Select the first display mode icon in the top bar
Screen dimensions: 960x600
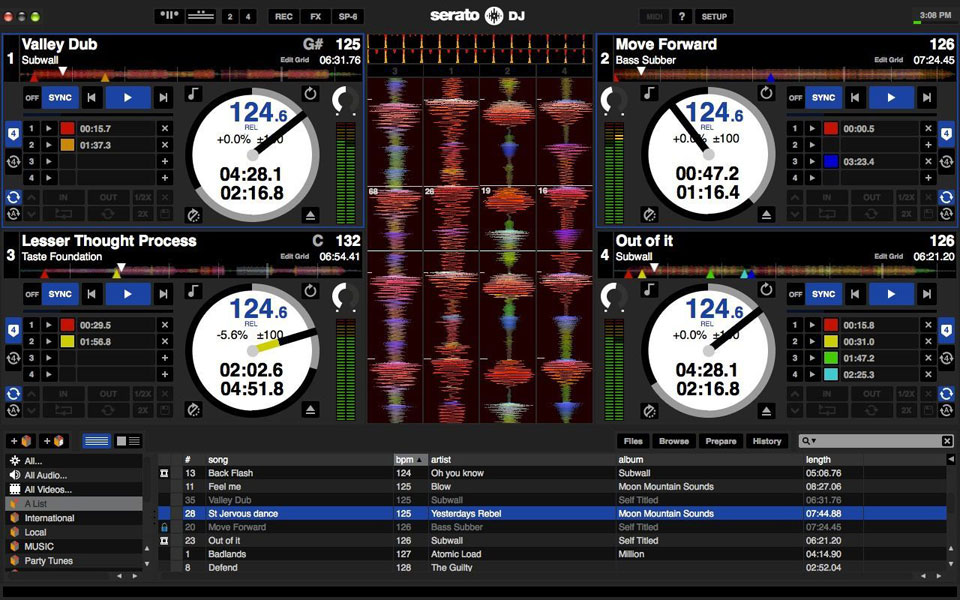click(x=169, y=16)
